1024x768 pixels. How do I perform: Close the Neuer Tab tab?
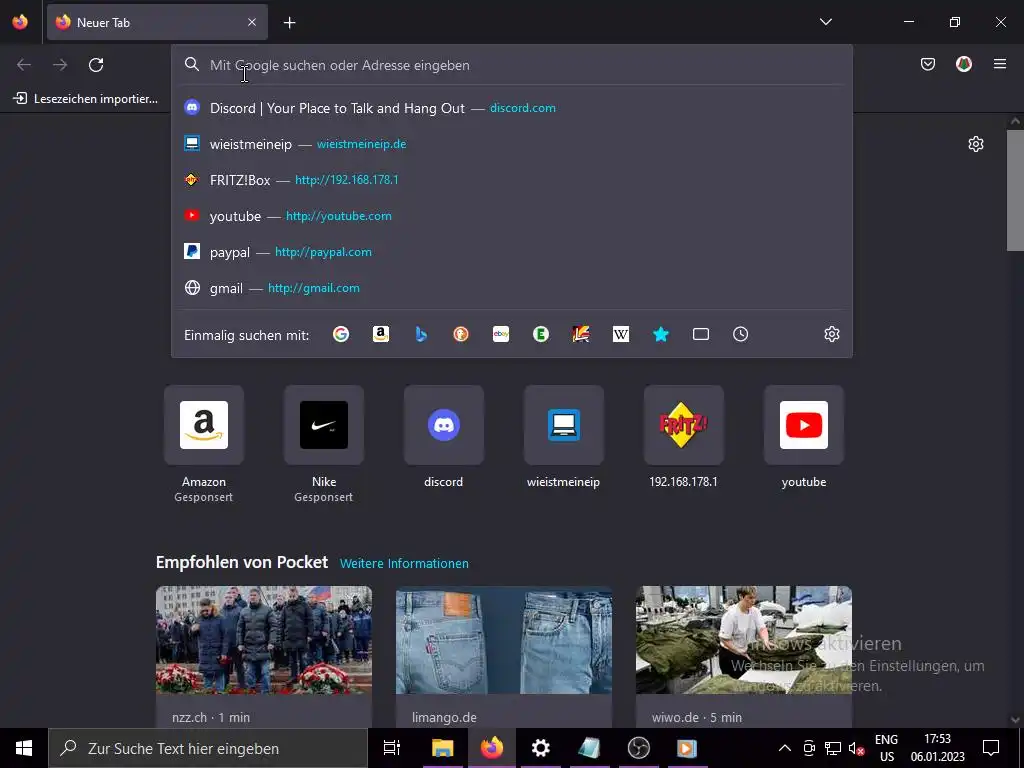click(252, 22)
